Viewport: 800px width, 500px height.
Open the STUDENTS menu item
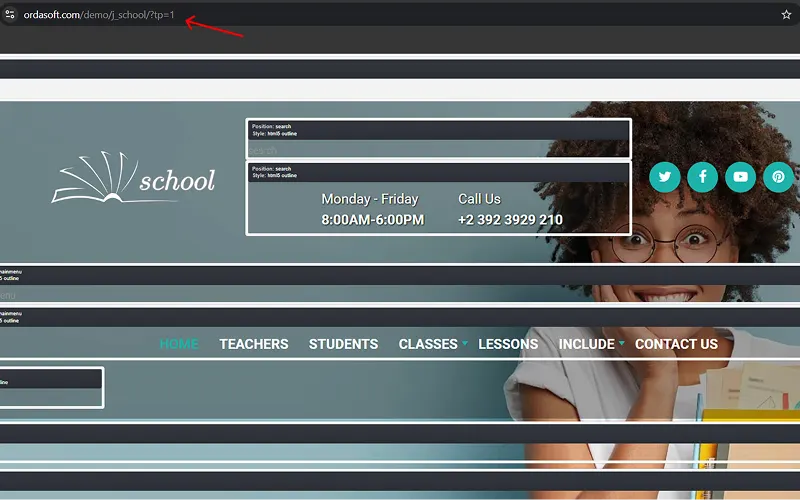pos(343,344)
